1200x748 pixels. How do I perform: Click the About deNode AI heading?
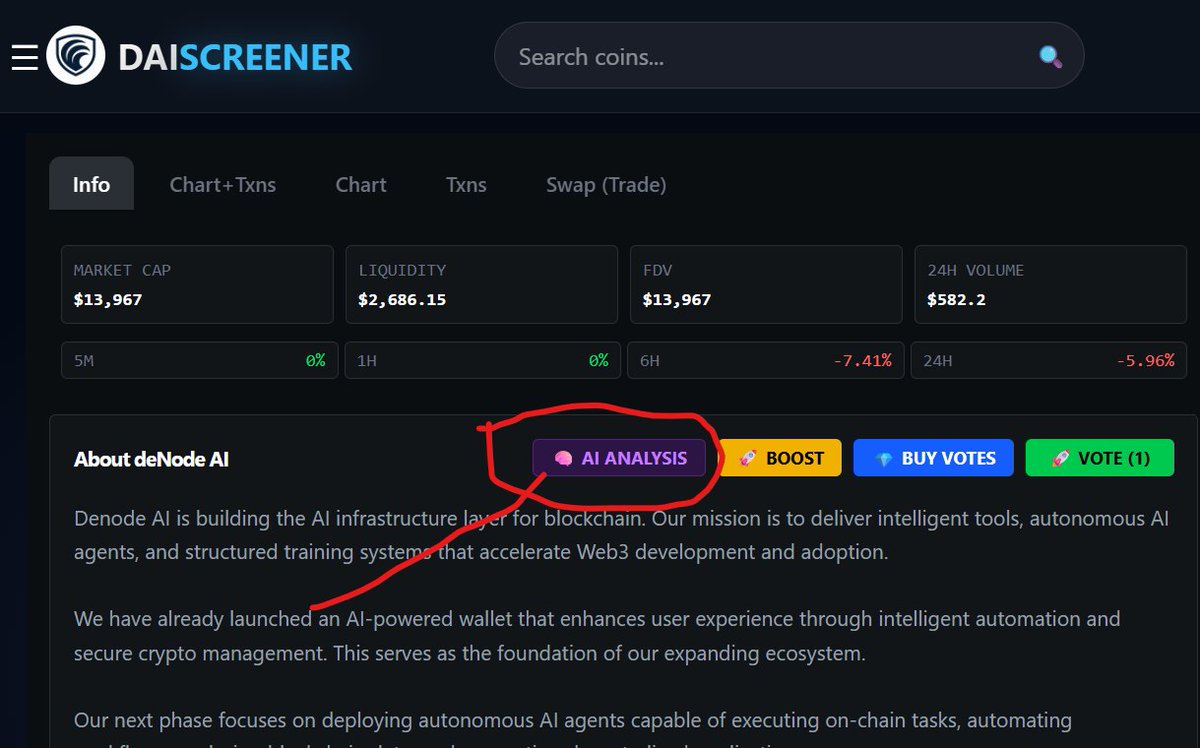point(151,459)
